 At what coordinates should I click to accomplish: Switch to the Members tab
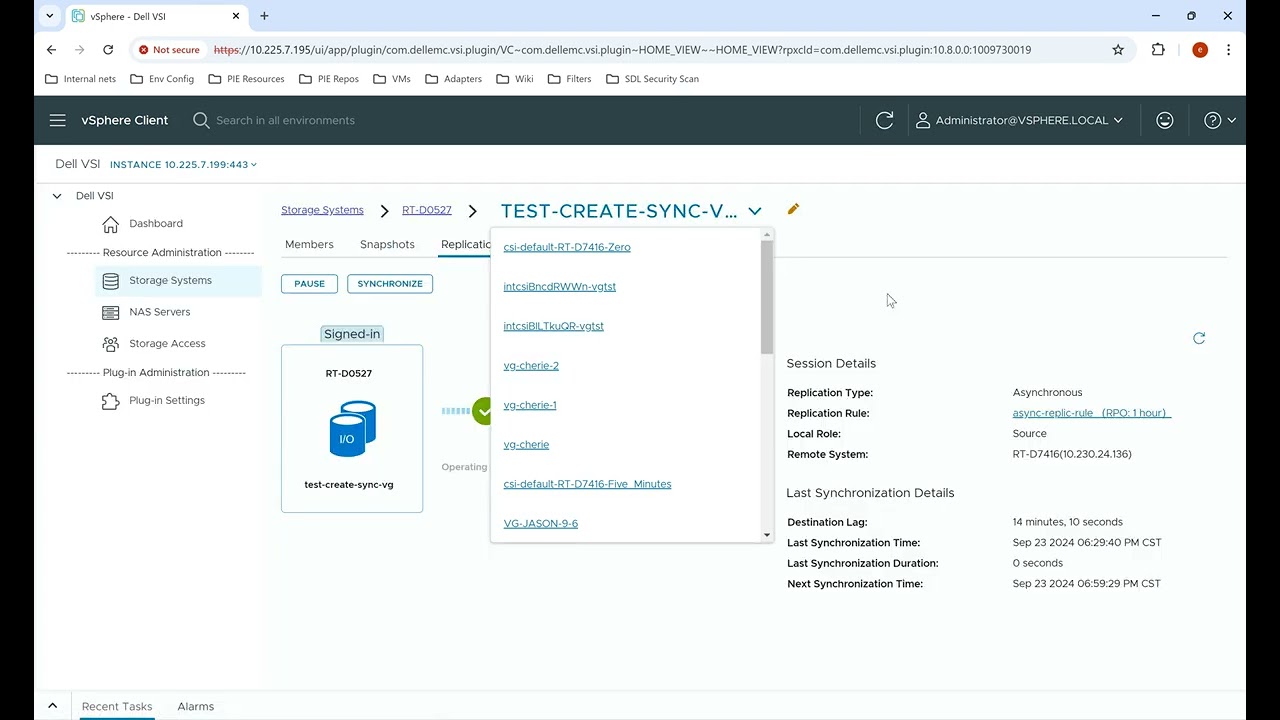(309, 244)
